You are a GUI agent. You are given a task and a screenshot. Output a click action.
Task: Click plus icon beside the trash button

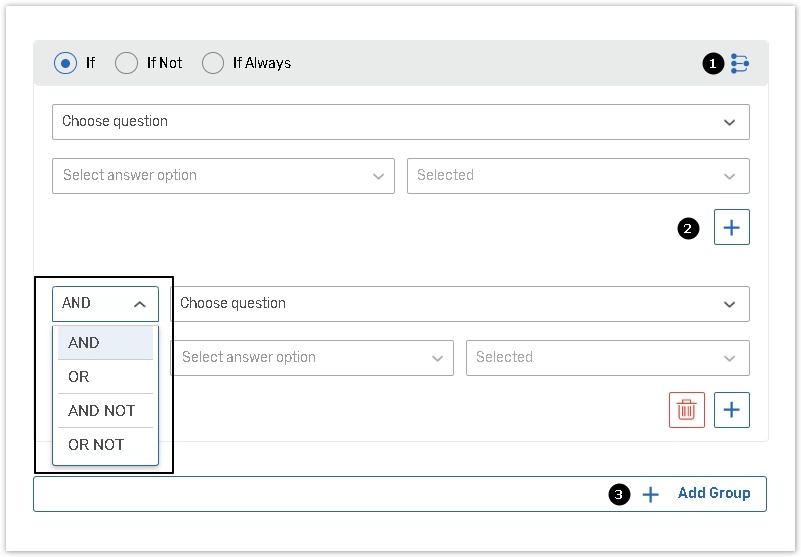click(x=731, y=410)
